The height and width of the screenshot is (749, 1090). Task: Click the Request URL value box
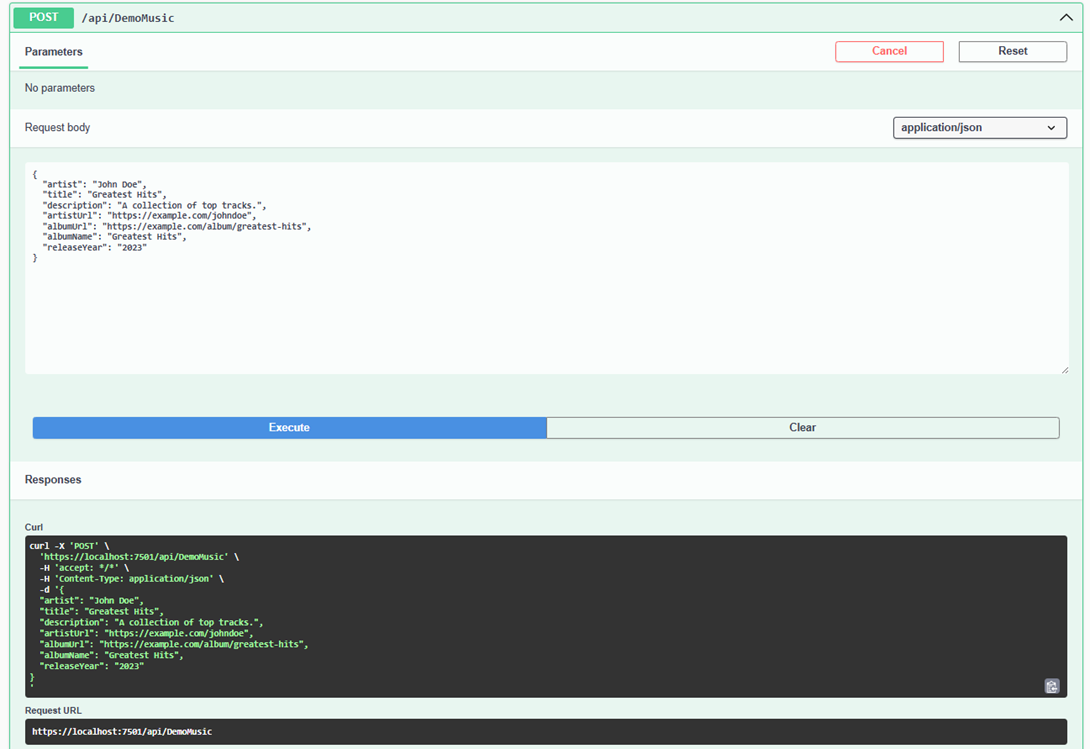[x=546, y=732]
